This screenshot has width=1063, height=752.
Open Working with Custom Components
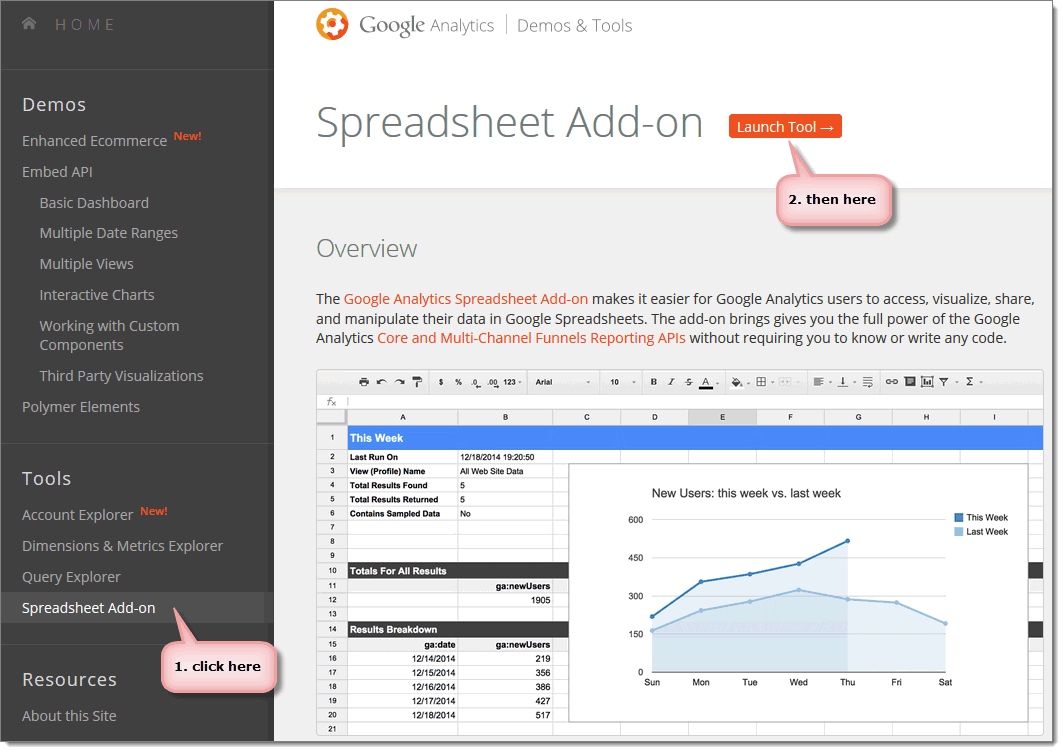[109, 335]
